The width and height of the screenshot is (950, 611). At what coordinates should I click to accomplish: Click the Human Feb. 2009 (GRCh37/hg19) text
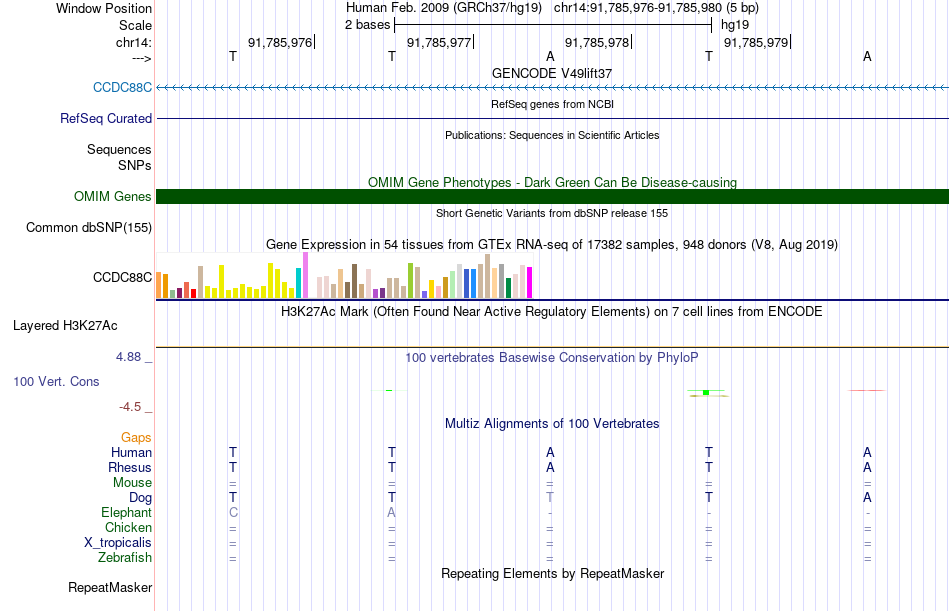446,8
